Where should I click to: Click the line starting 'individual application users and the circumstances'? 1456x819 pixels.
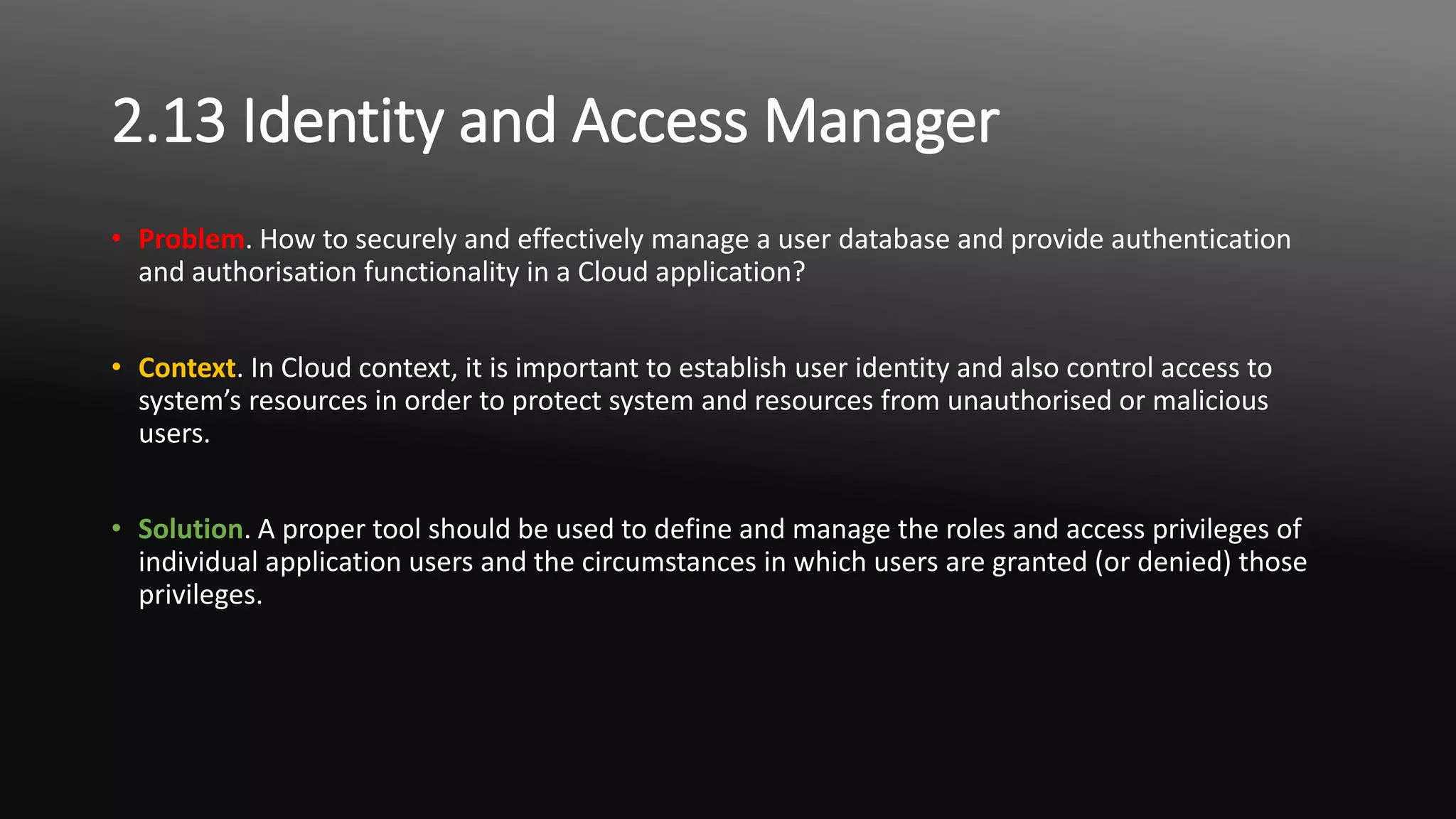[x=722, y=562]
